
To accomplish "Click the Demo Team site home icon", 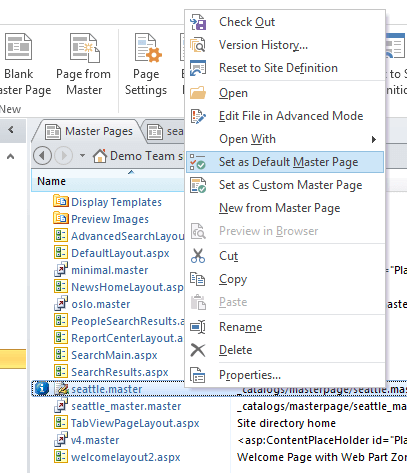I will 100,156.
